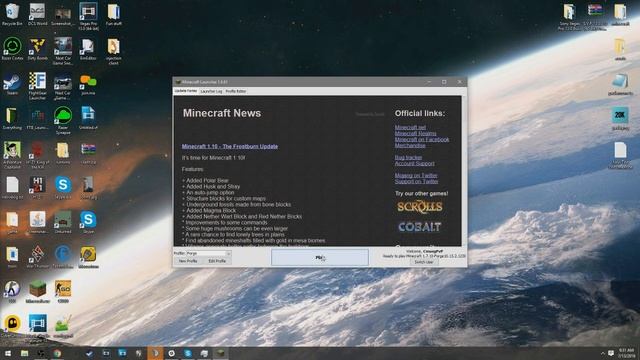
Task: Open the Minecraft Realms link
Action: (415, 133)
